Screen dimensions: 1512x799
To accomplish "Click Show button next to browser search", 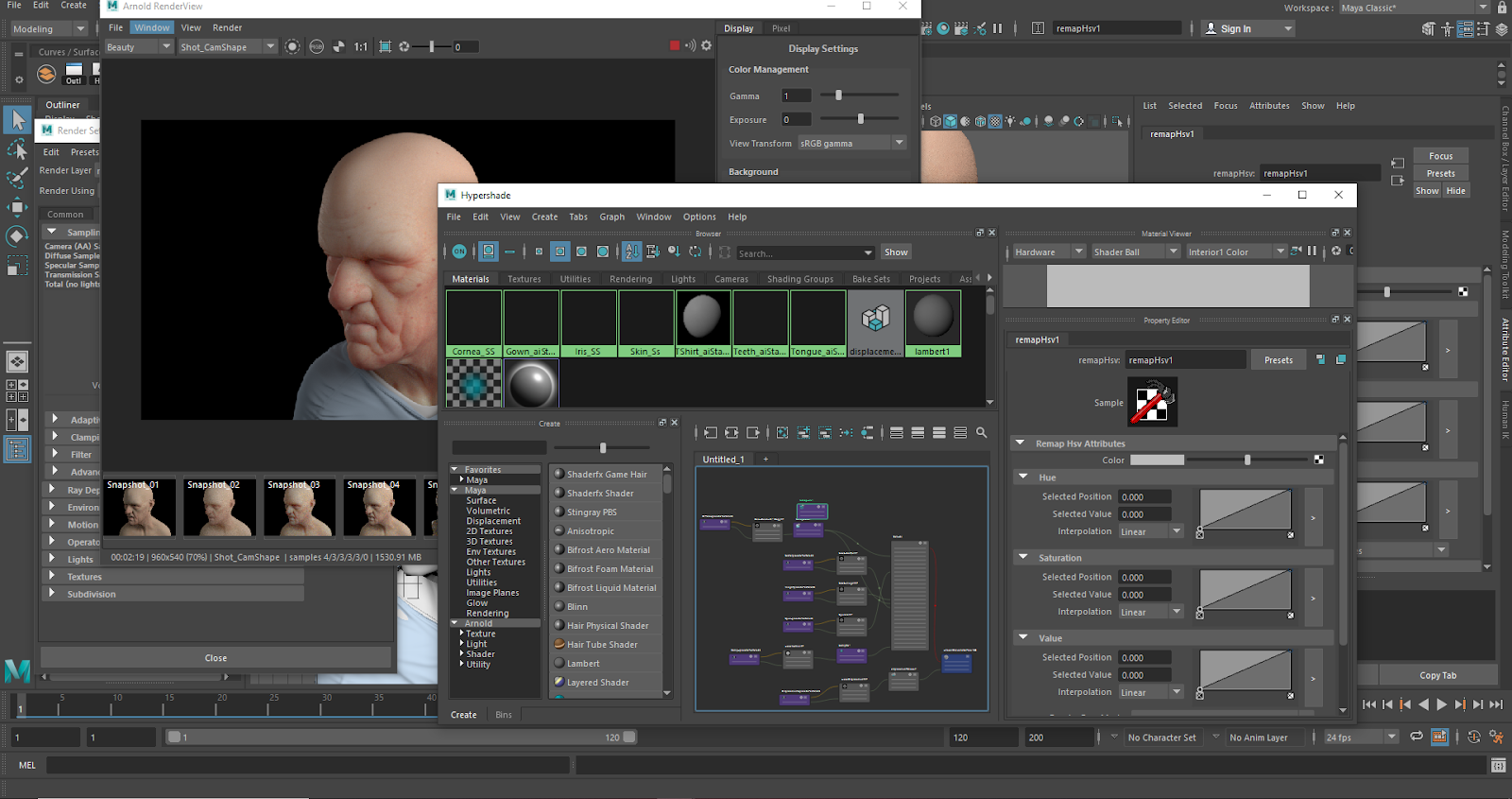I will point(896,252).
